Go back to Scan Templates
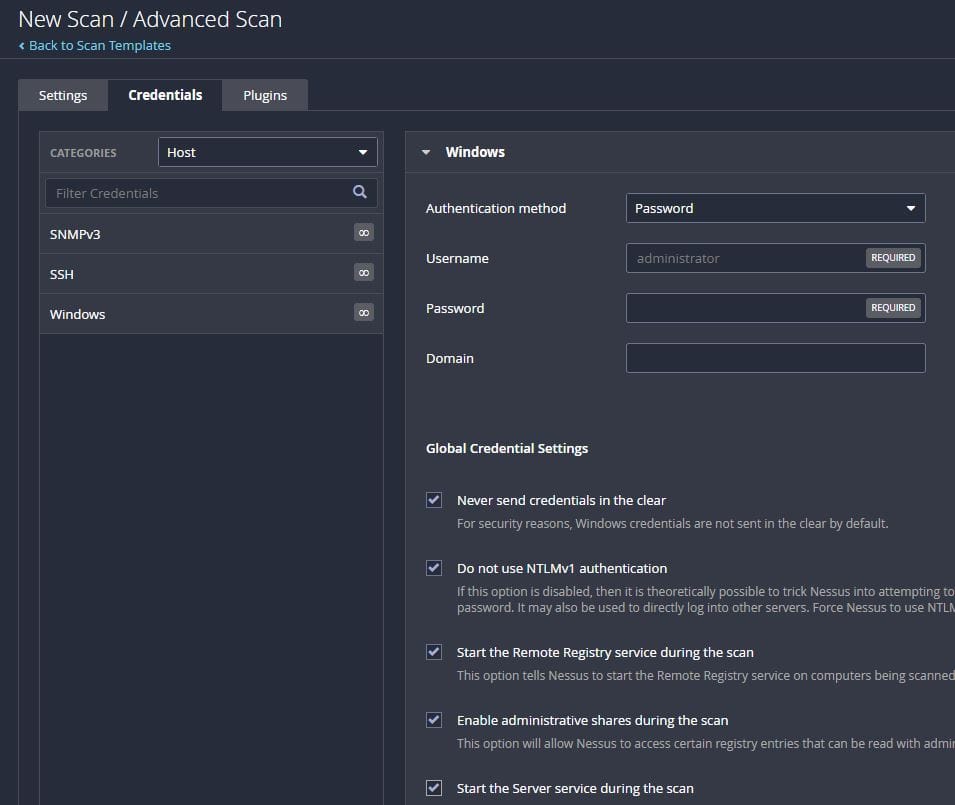Screen dimensions: 955x805 point(100,46)
